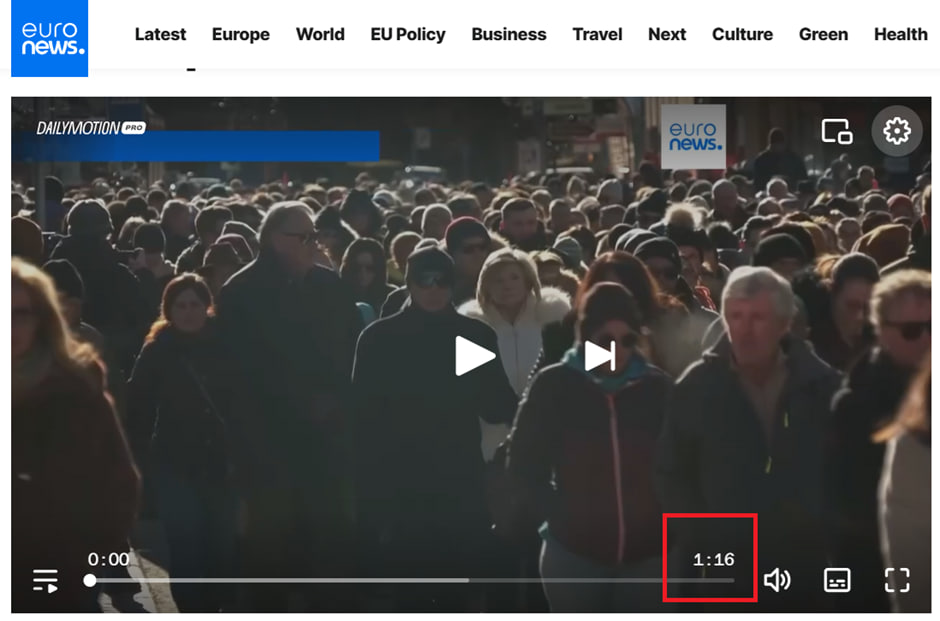Open video settings gear icon
Viewport: 940px width, 621px height.
pyautogui.click(x=896, y=131)
